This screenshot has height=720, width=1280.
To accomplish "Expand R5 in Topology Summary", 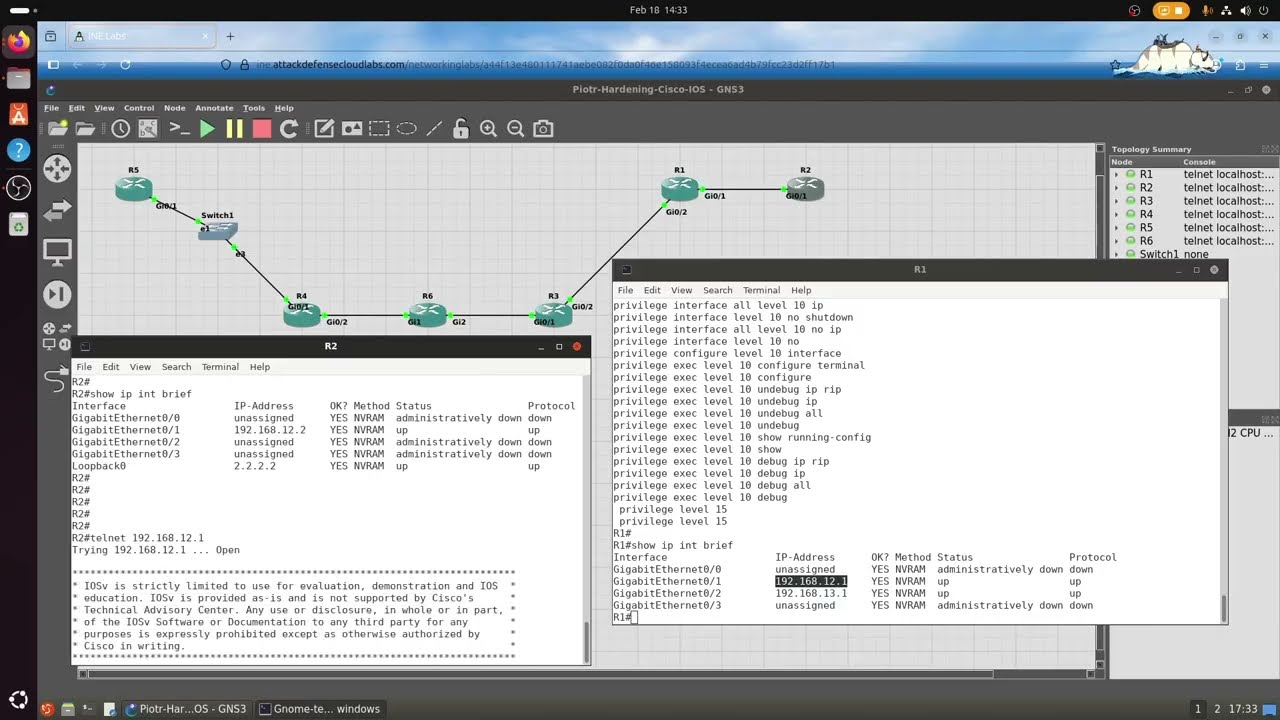I will tap(1118, 227).
